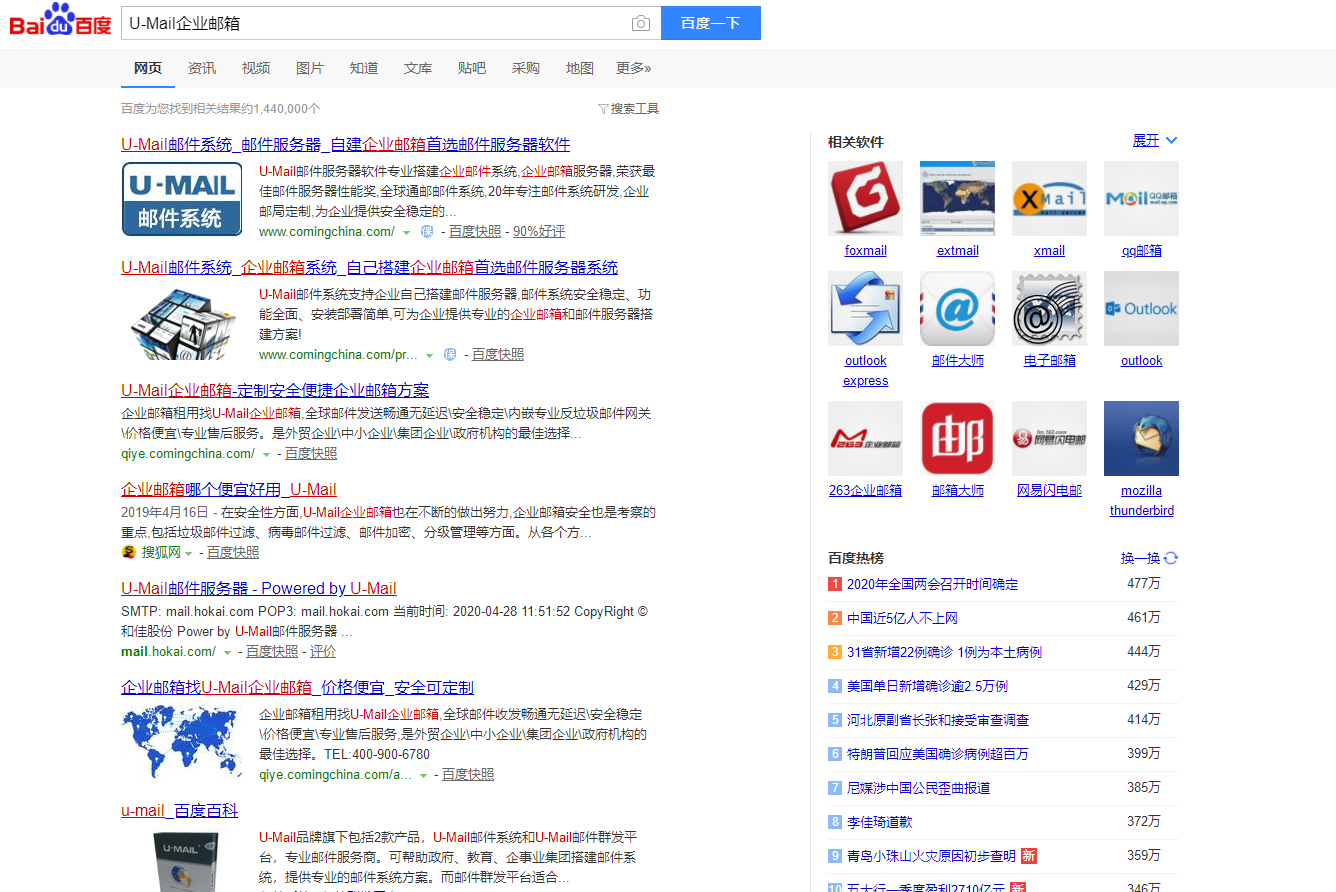The height and width of the screenshot is (892, 1336).
Task: Open the 邮件大师 @ icon
Action: coord(957,308)
